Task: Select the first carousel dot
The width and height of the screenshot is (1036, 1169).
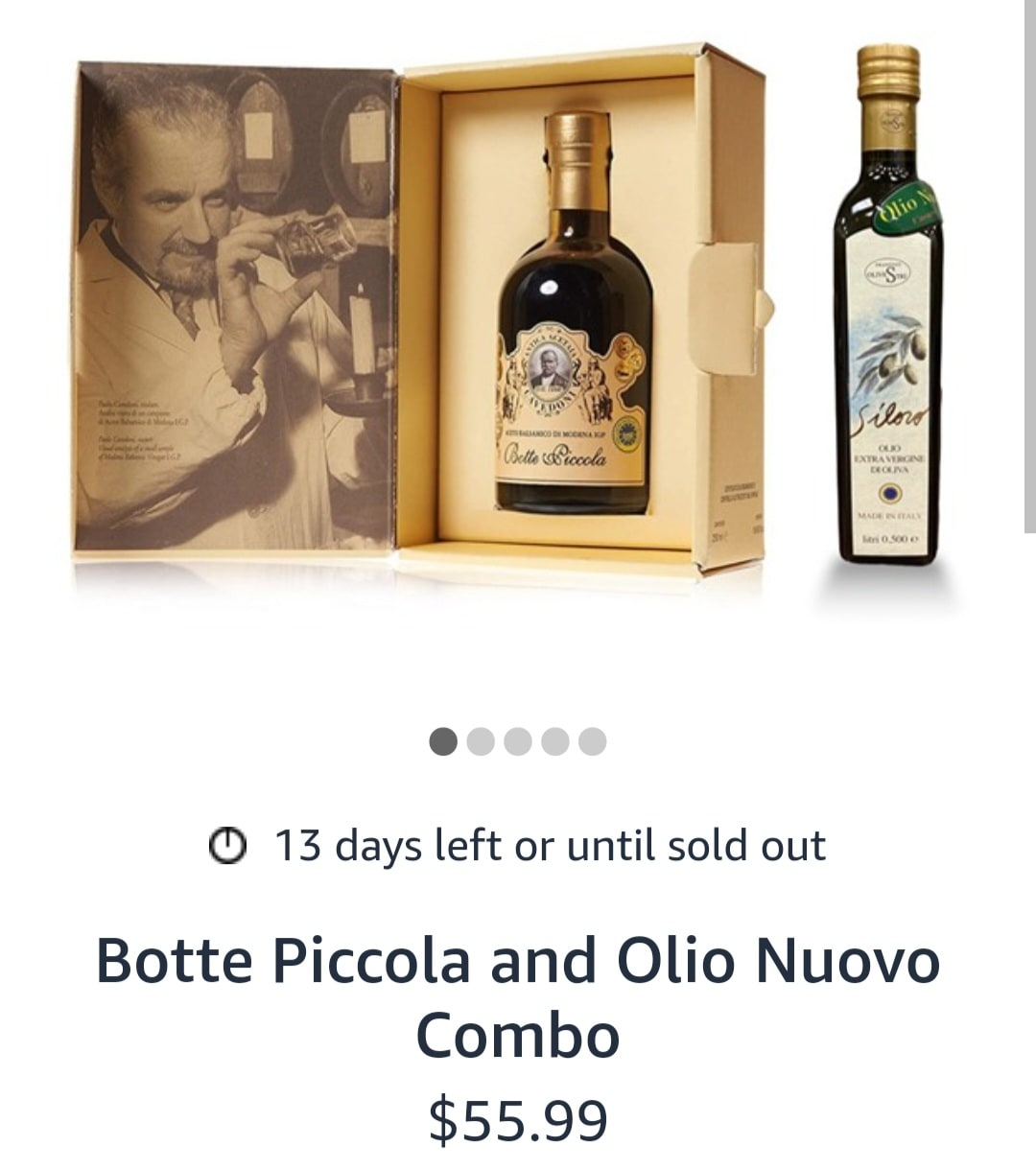Action: click(x=443, y=741)
